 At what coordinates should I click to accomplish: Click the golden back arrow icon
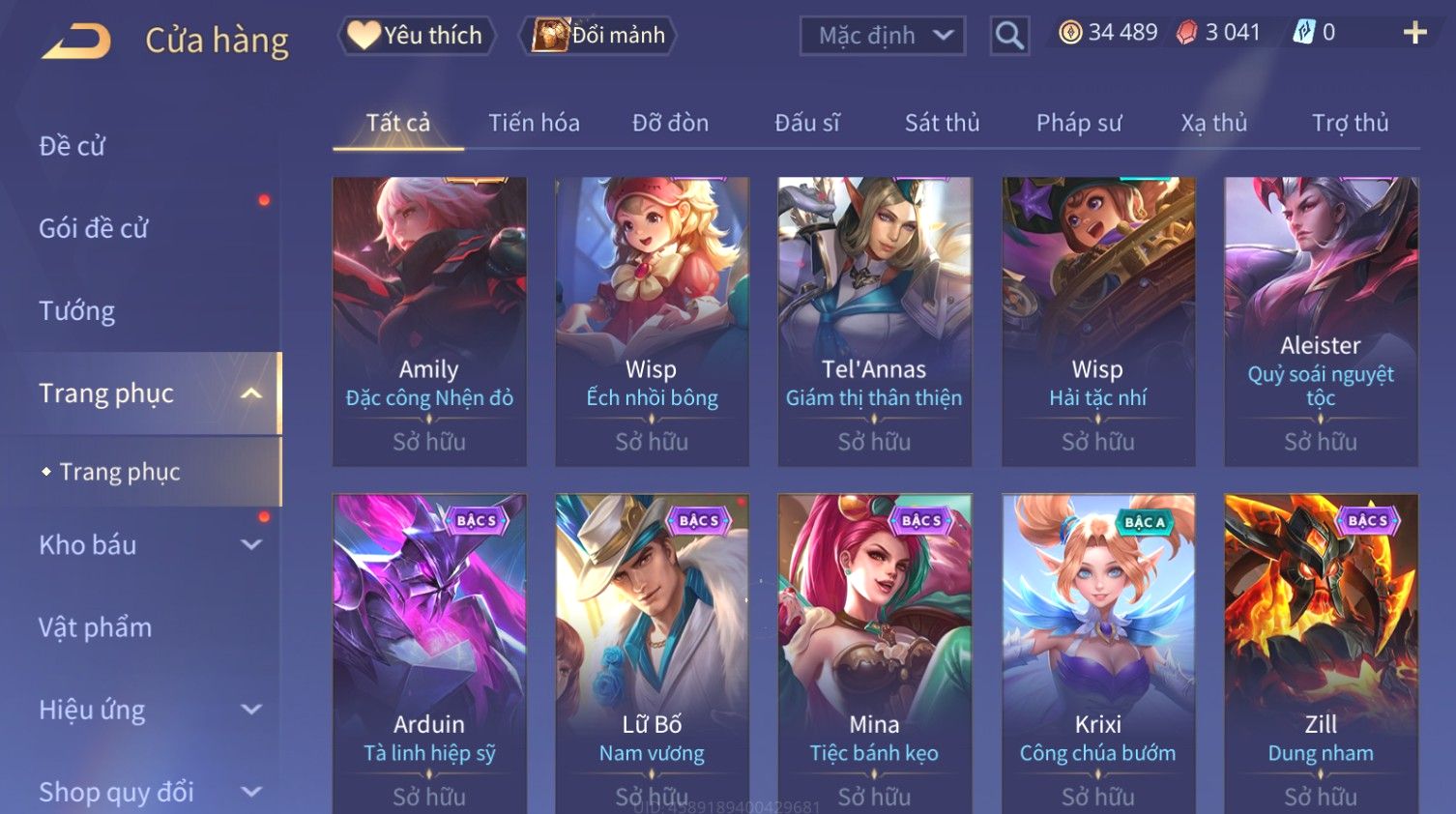pyautogui.click(x=76, y=42)
